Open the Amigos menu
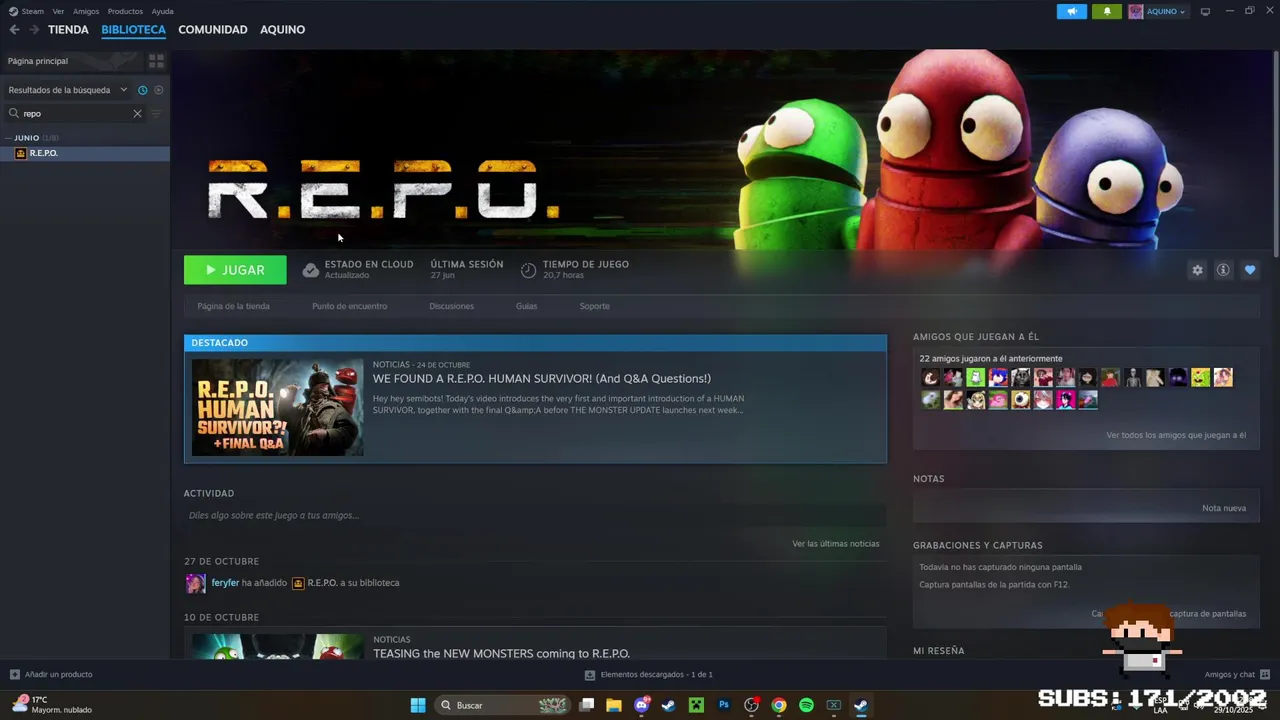Screen dimensions: 1280x720 pos(86,11)
